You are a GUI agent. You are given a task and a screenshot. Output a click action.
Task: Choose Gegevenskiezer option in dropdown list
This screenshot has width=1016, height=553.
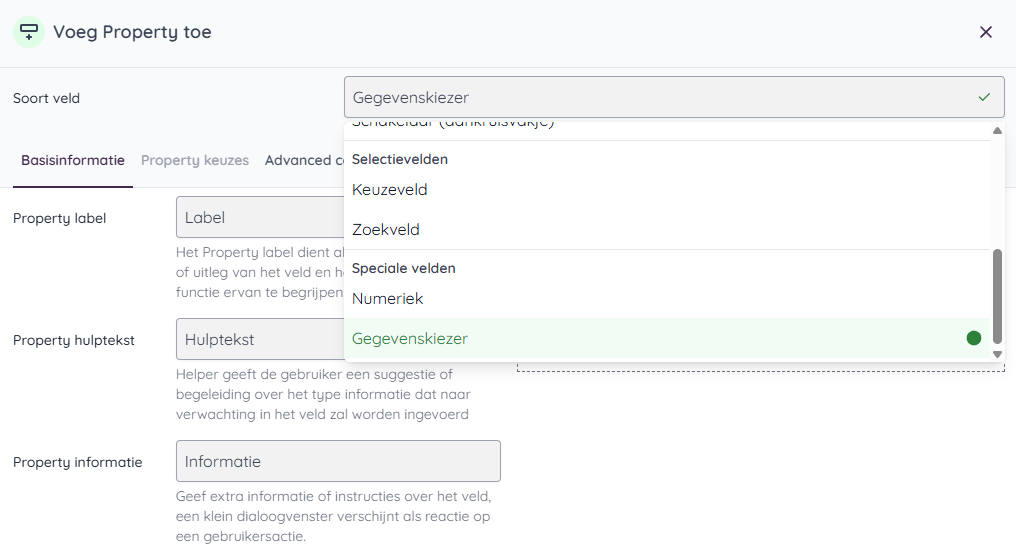click(667, 338)
